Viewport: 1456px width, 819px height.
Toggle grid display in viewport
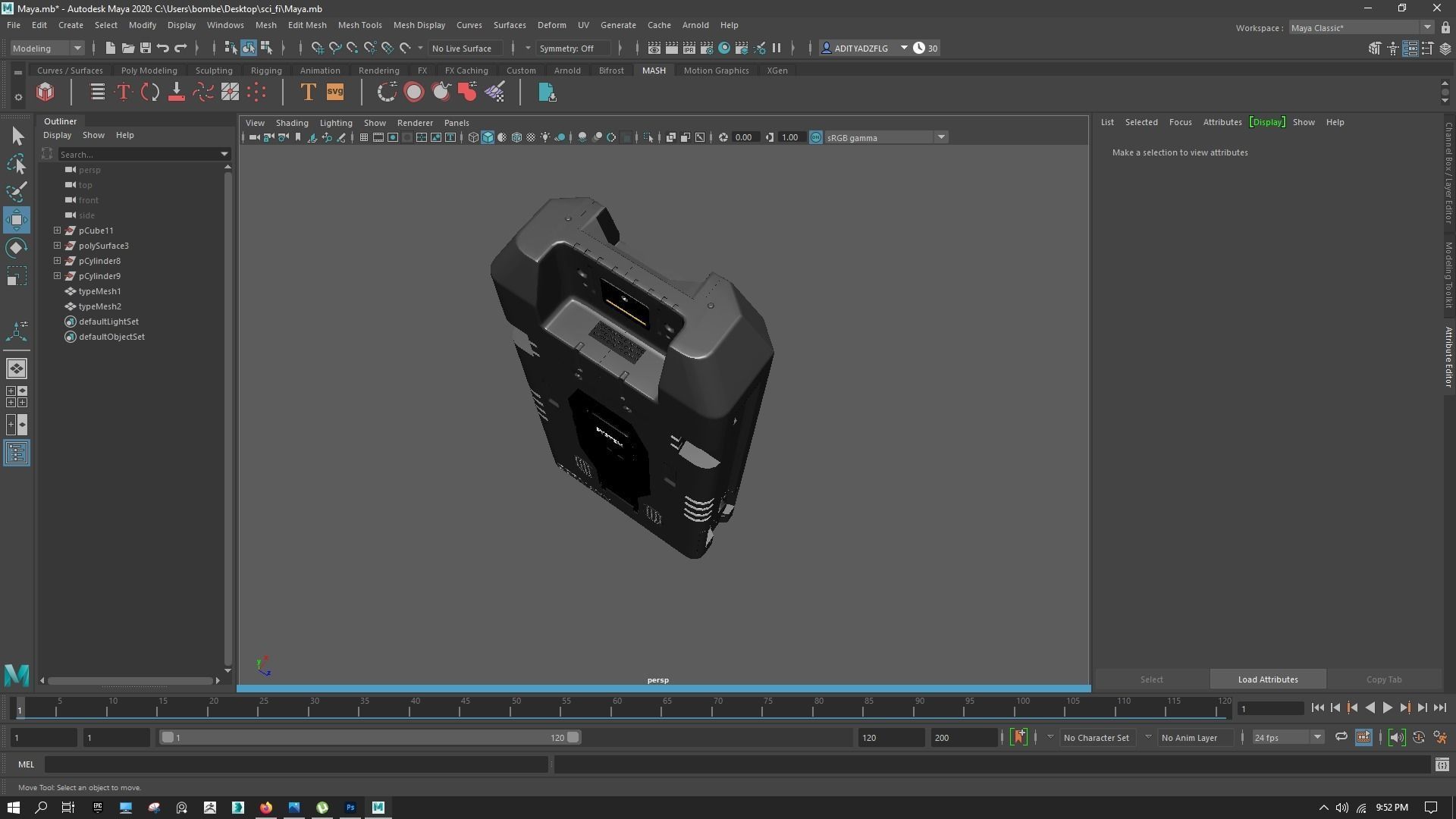[364, 137]
